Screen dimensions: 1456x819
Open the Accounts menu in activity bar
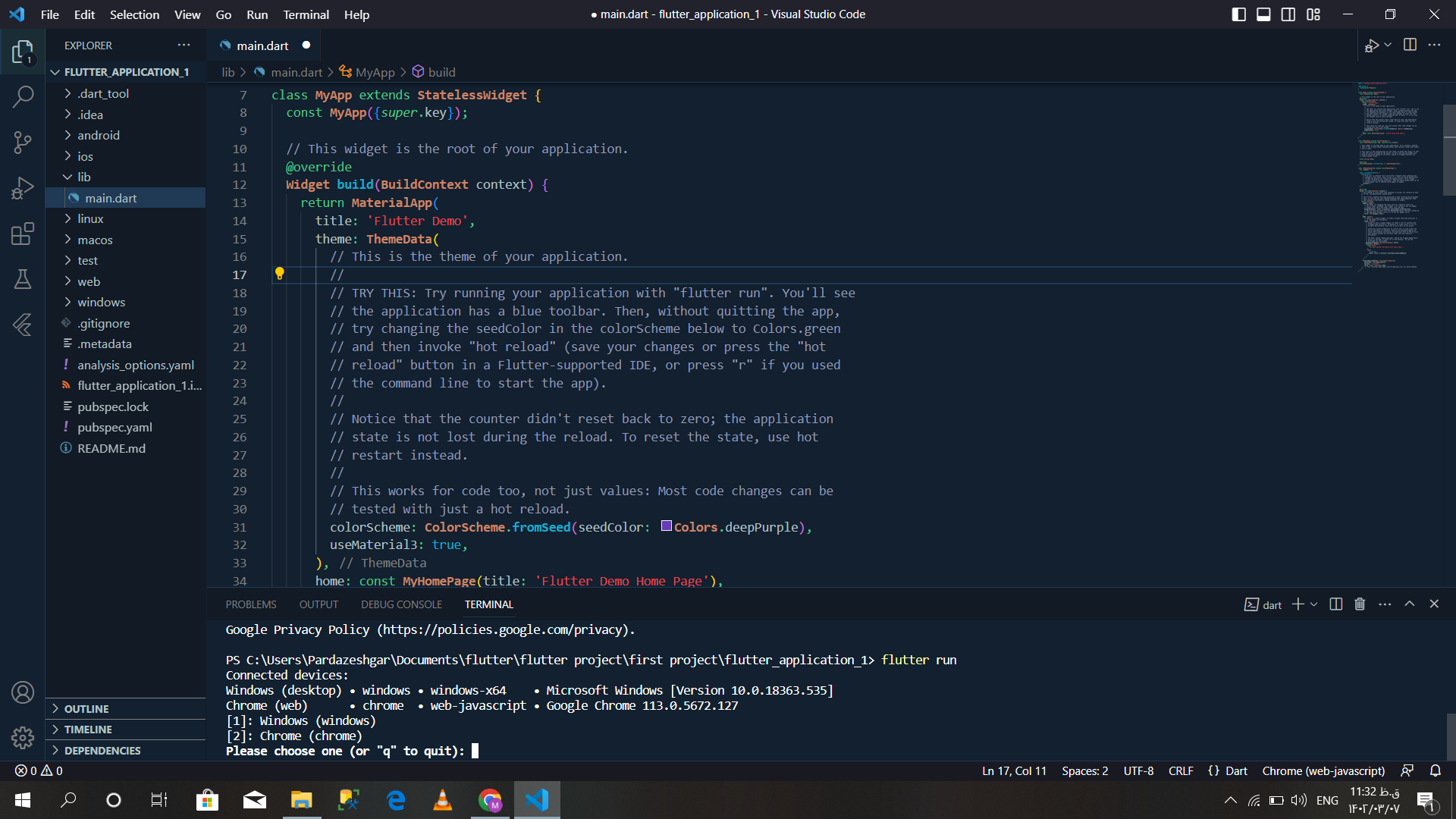tap(23, 692)
